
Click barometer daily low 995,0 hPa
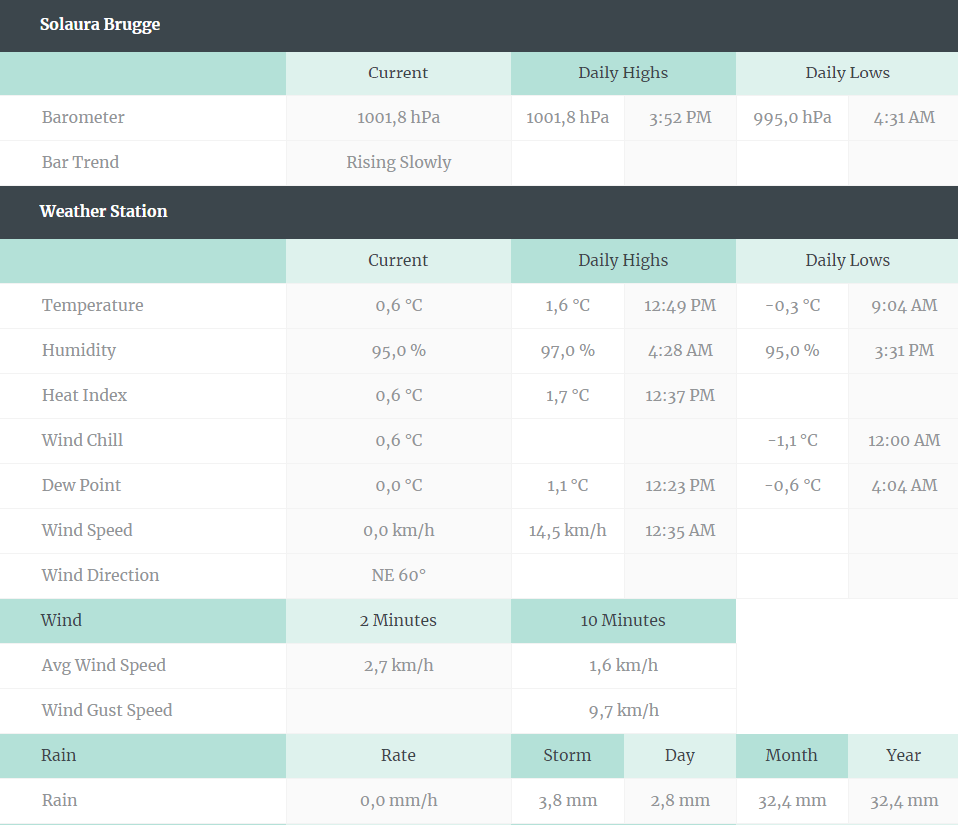(792, 117)
